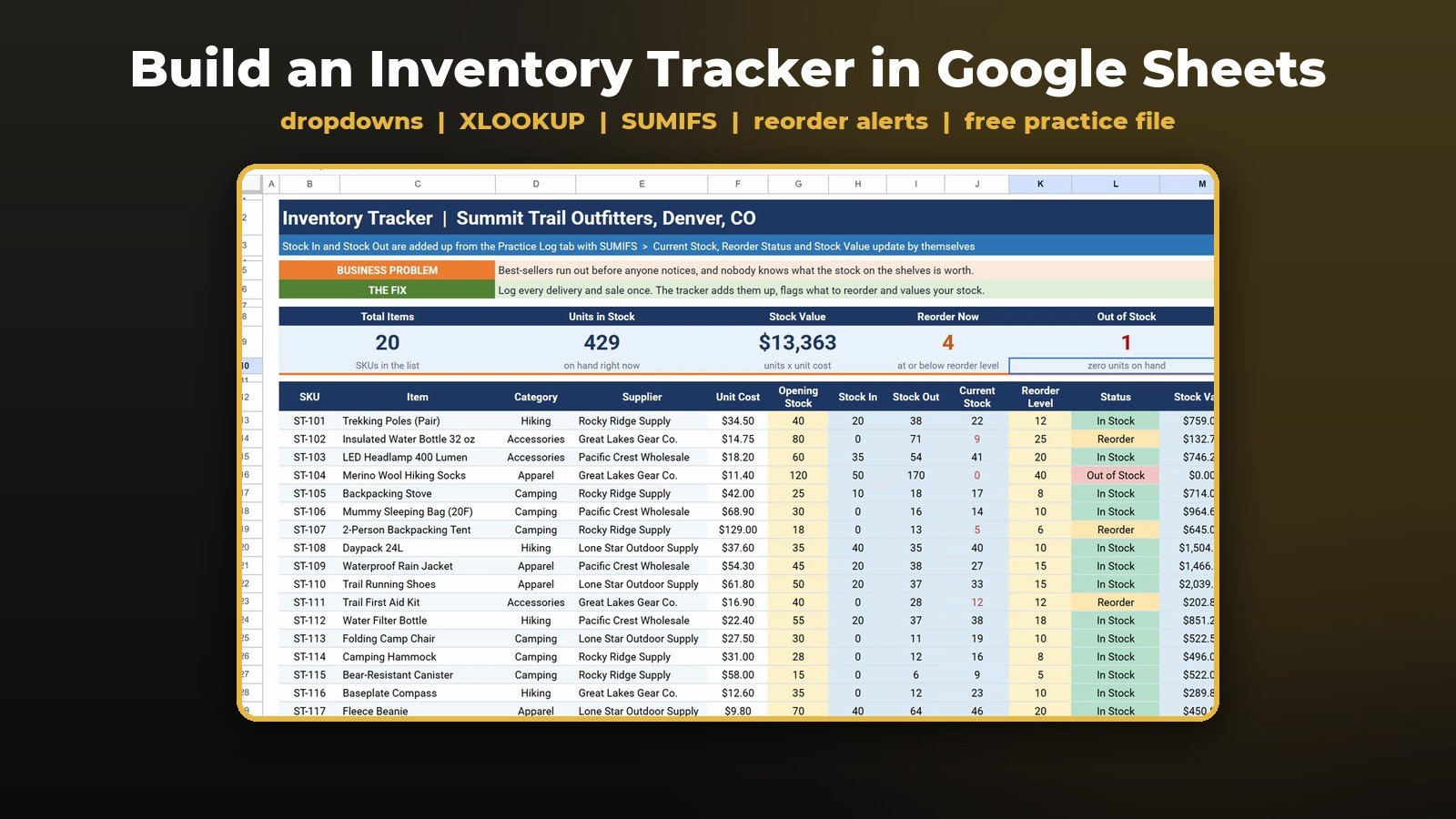Click the unit cost '$129.00' cell
This screenshot has height=819, width=1456.
click(738, 530)
